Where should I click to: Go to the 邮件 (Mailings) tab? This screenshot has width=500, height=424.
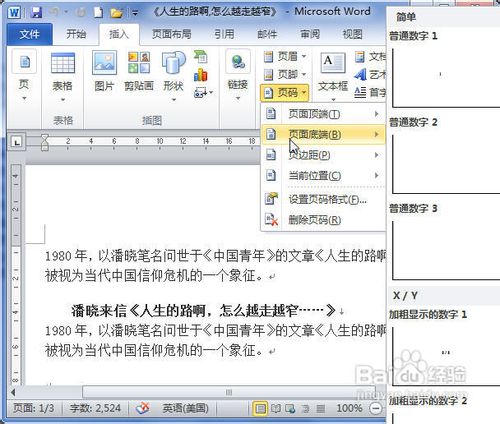click(x=267, y=34)
